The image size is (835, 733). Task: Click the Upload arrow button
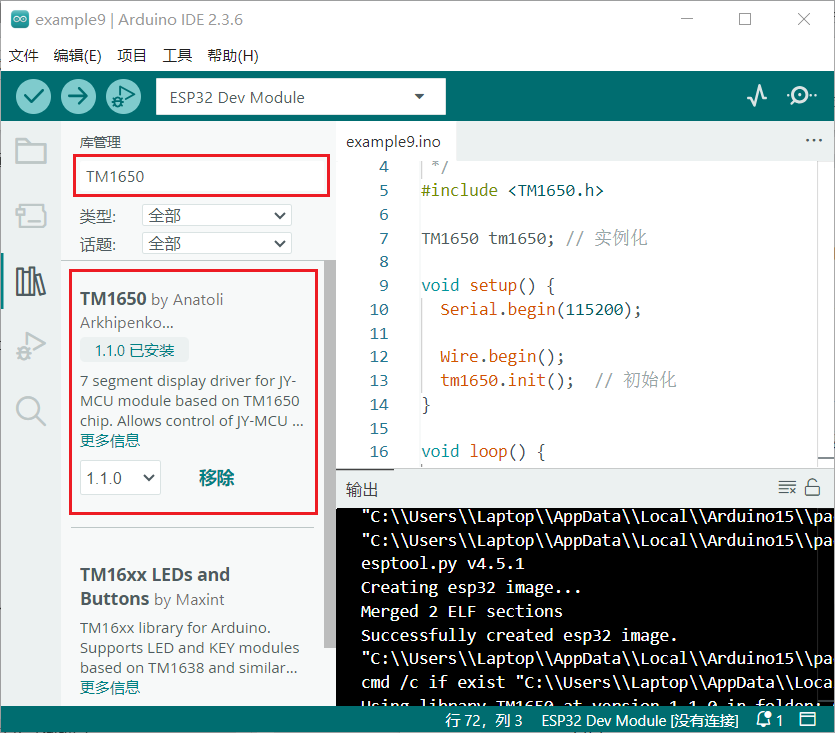[x=78, y=96]
